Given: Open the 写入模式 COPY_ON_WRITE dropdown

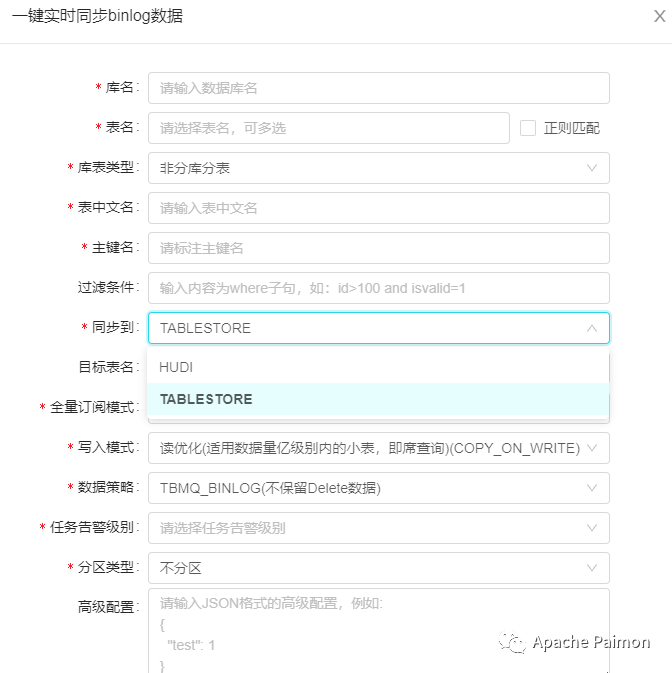Looking at the screenshot, I should coord(378,448).
